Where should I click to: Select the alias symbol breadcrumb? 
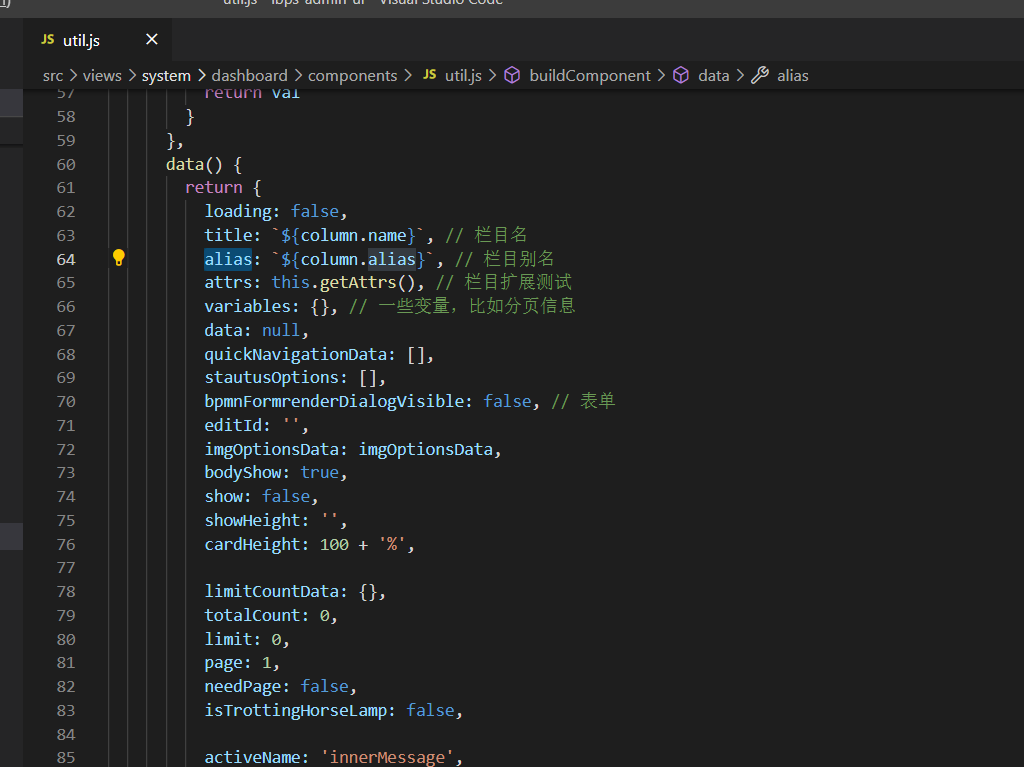792,75
